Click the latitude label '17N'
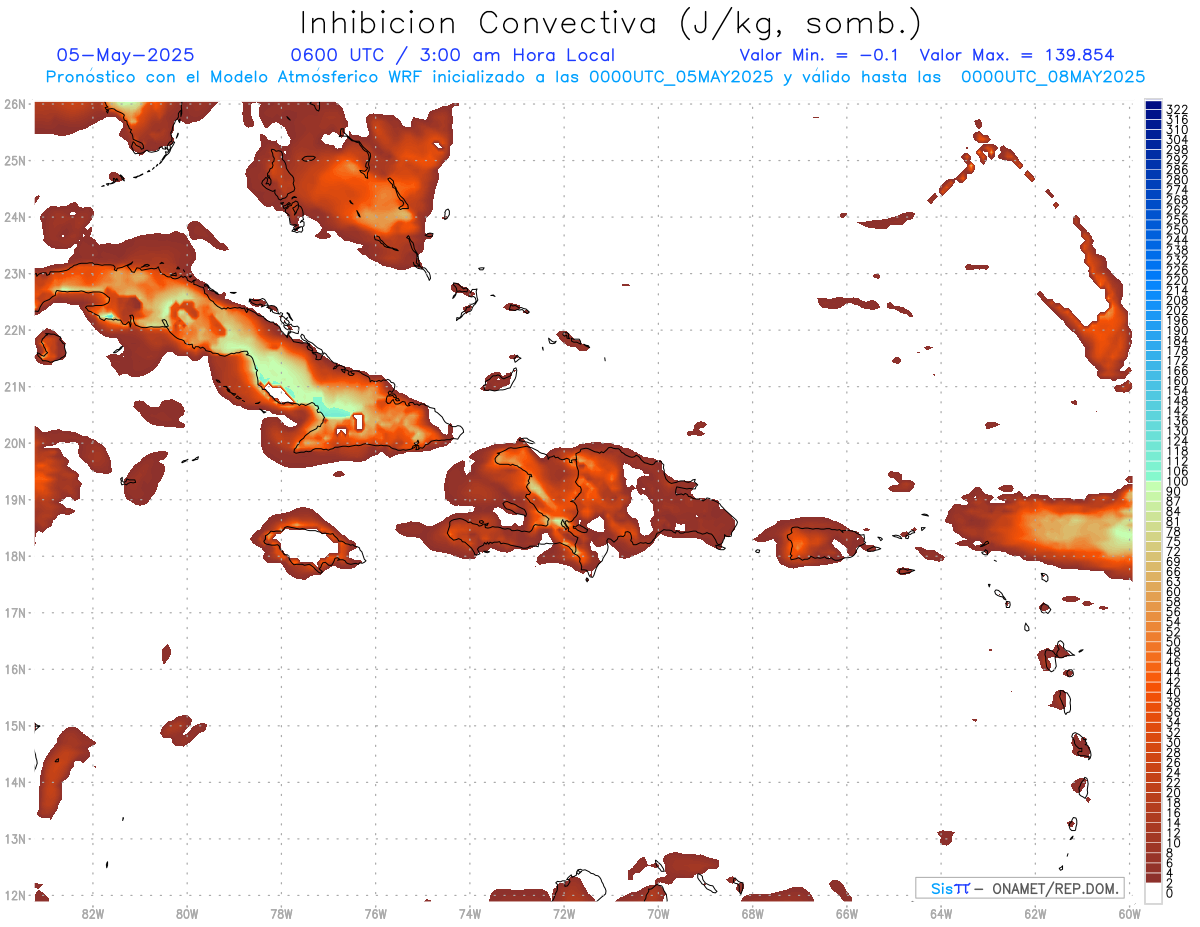The image size is (1200, 927). coord(14,612)
